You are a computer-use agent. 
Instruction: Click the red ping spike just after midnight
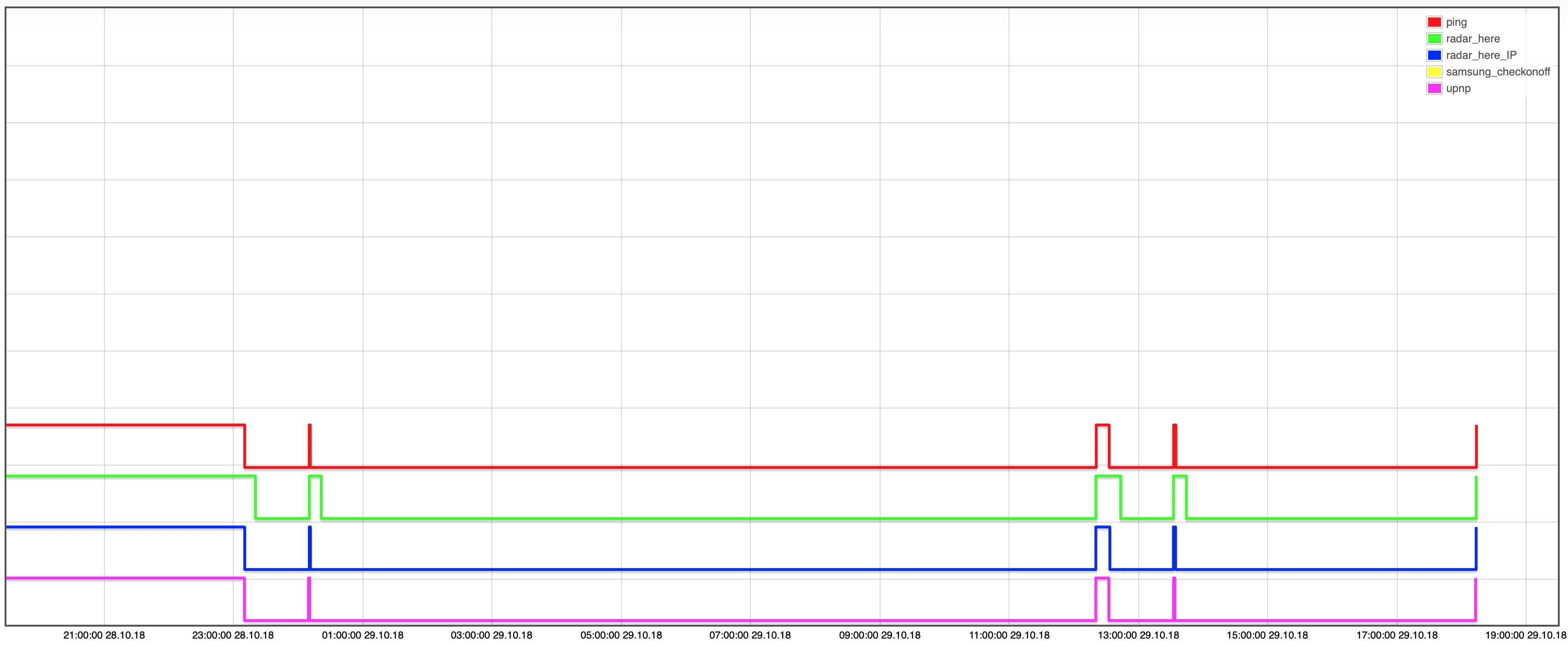[x=310, y=444]
